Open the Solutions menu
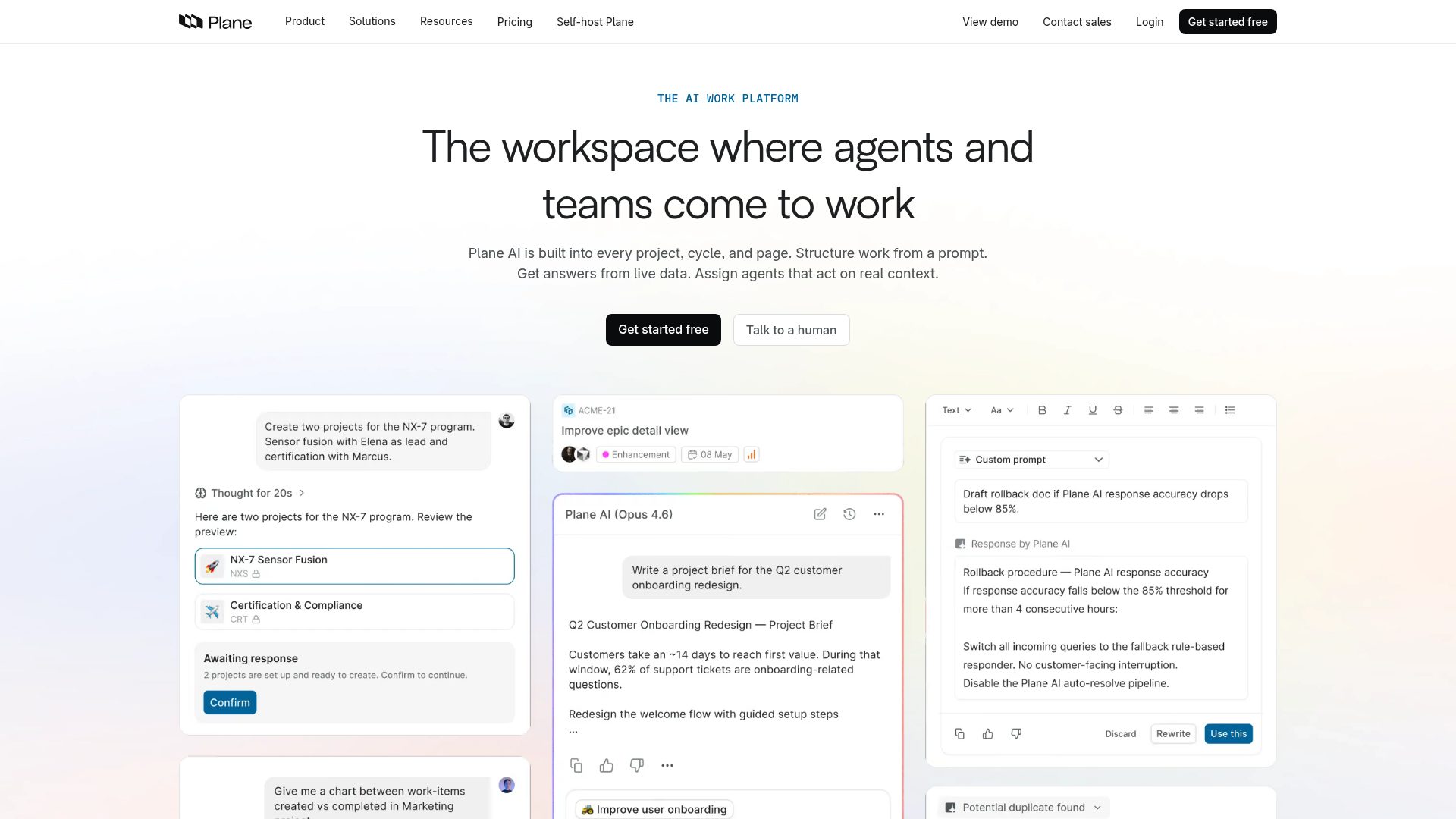The height and width of the screenshot is (819, 1456). click(372, 21)
